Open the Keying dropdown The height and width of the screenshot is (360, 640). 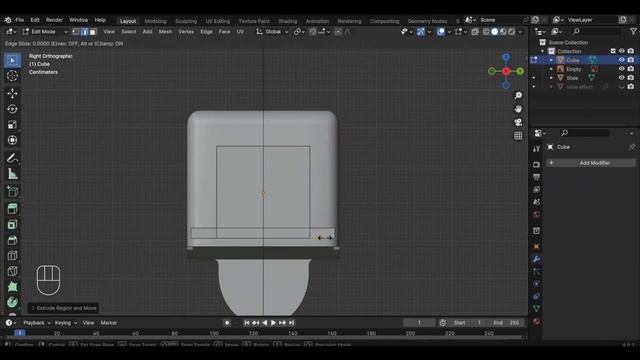coord(65,323)
